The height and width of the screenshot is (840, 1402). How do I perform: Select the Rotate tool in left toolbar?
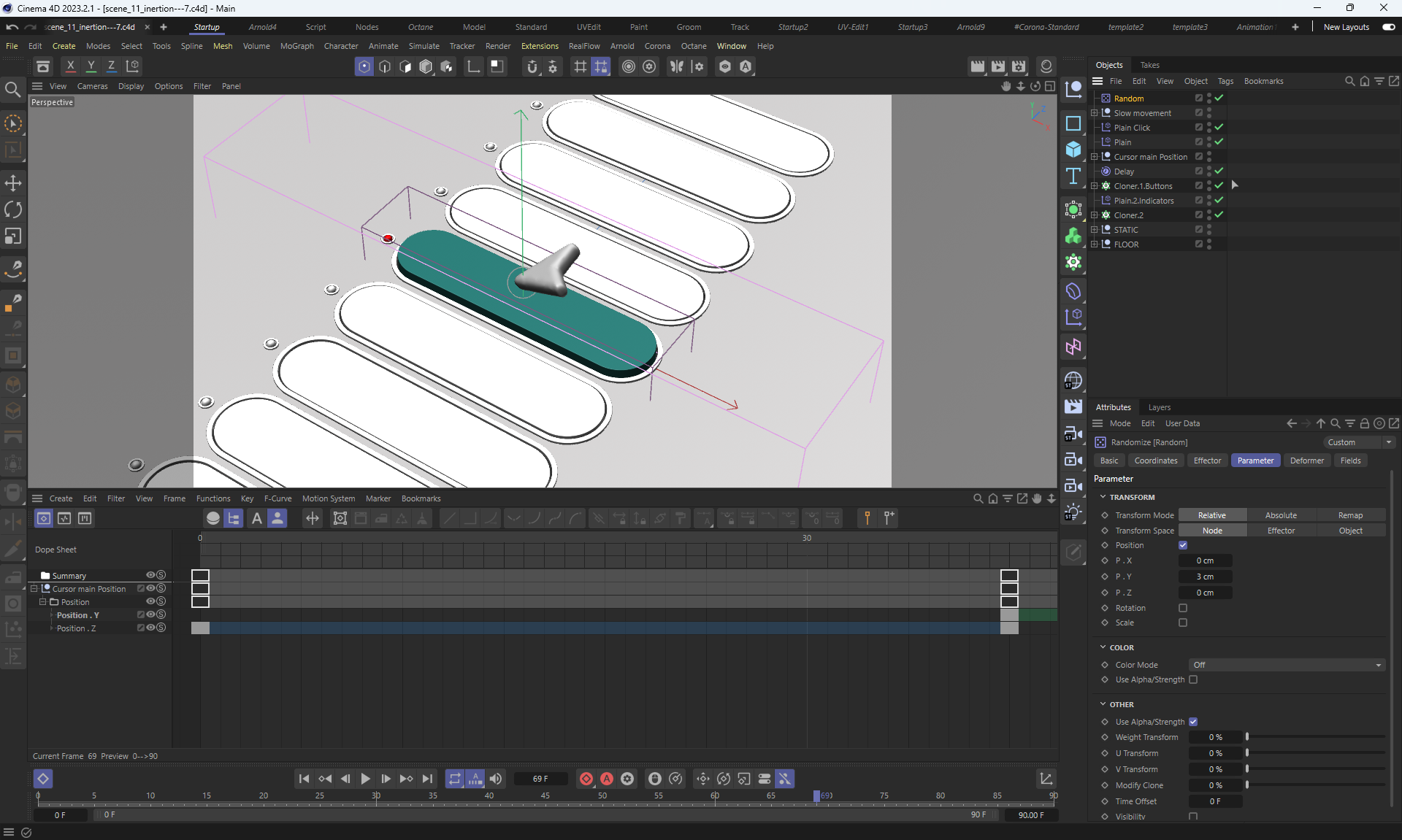(x=13, y=209)
